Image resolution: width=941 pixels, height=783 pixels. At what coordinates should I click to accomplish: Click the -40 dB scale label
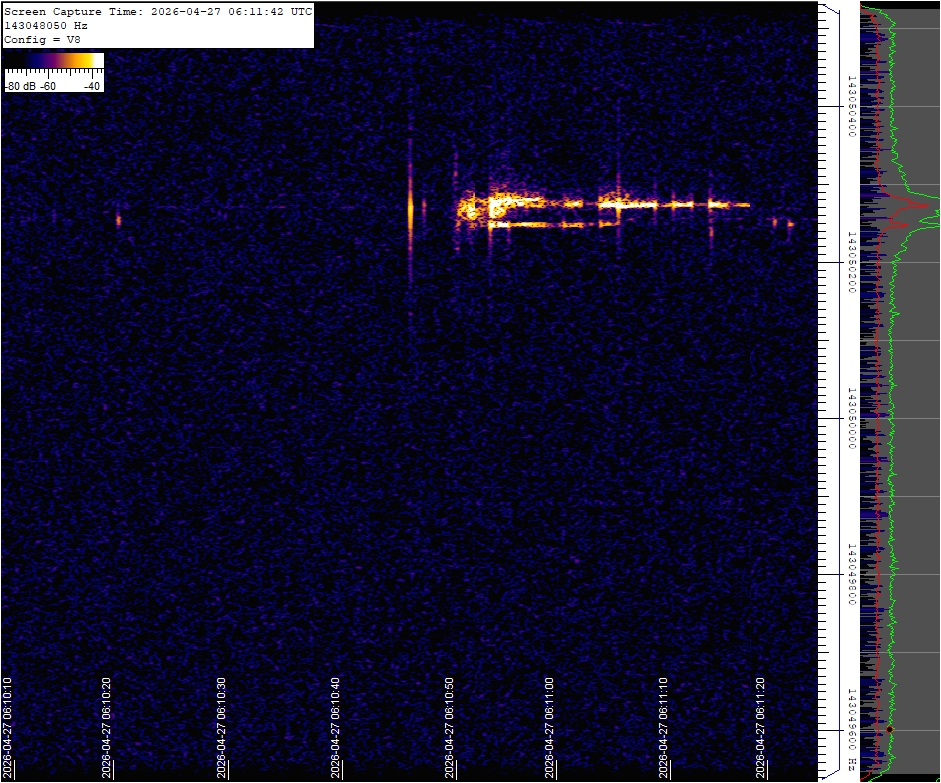[92, 86]
